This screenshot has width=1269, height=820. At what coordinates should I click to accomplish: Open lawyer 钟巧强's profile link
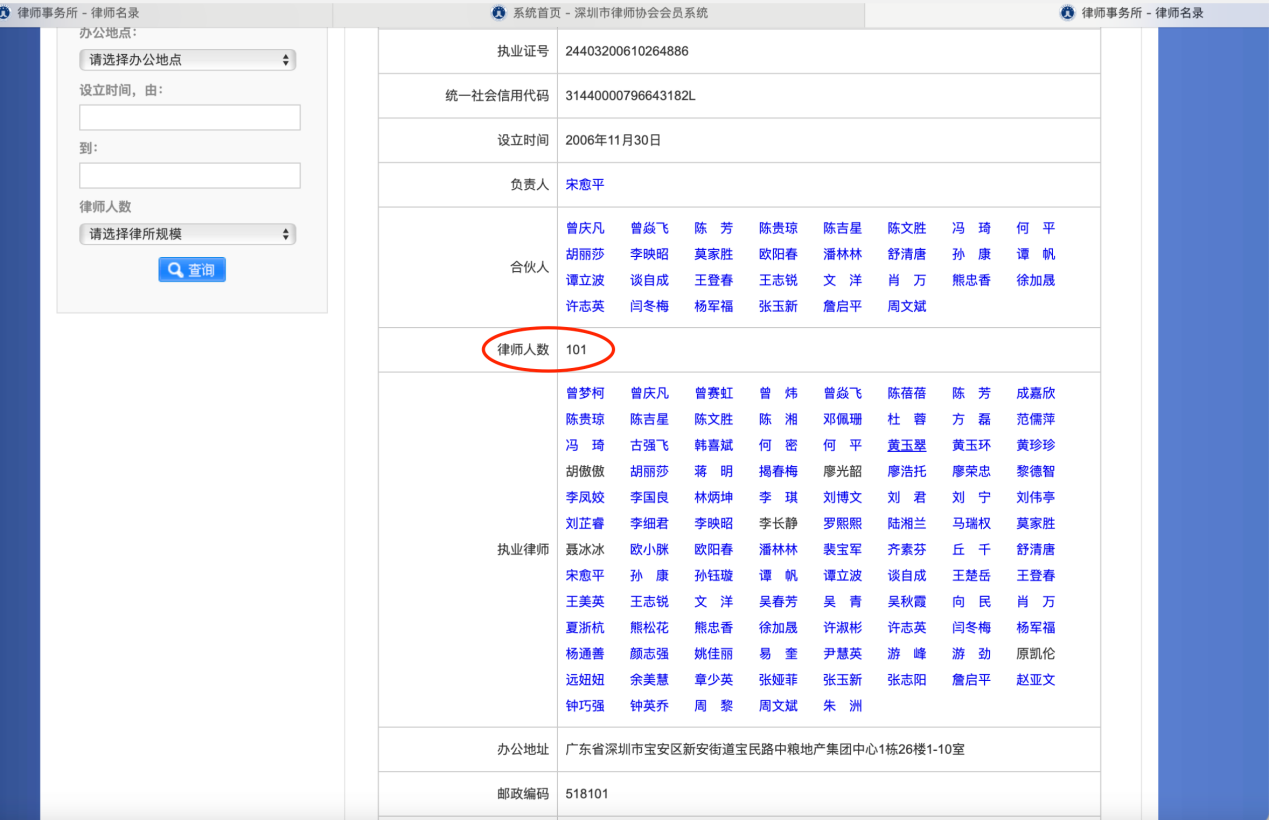(585, 705)
